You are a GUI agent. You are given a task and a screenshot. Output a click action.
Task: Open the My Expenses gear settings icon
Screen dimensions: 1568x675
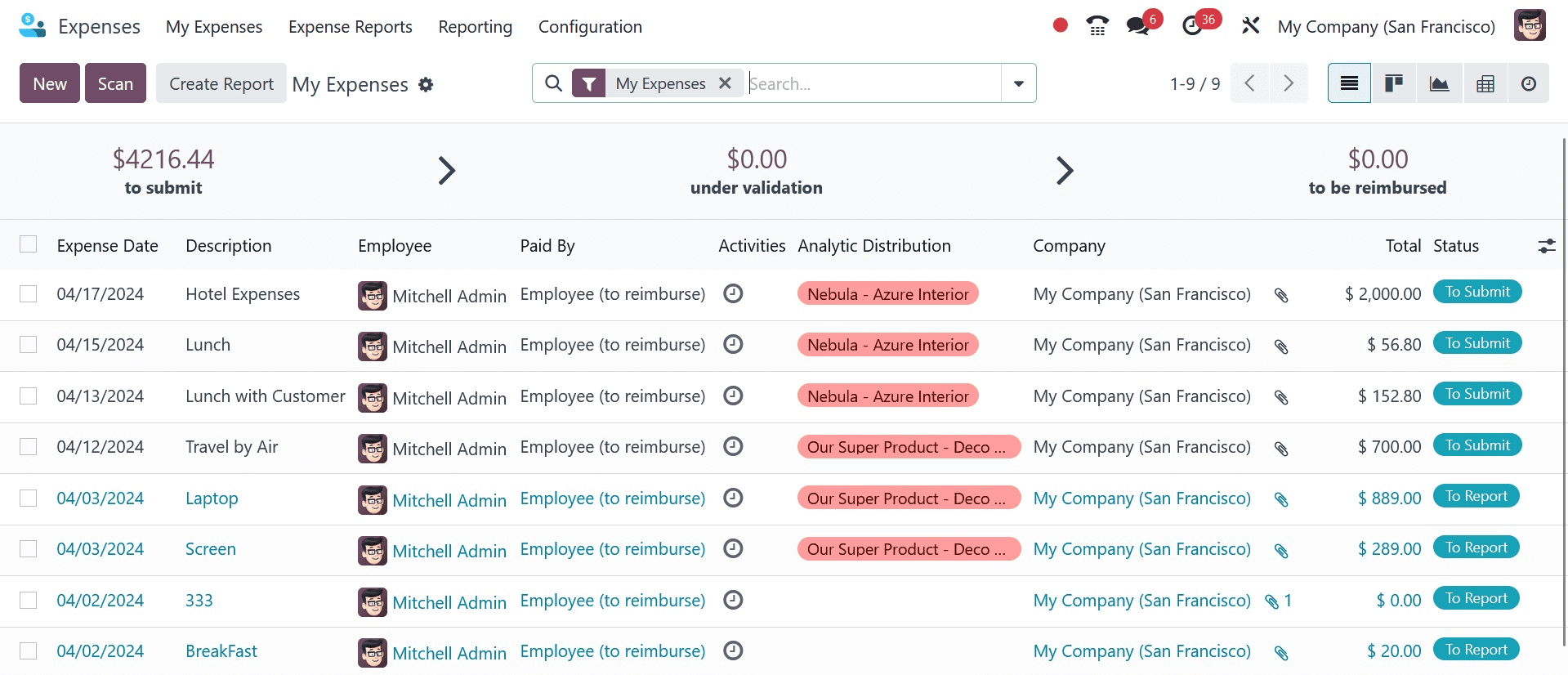(x=426, y=84)
